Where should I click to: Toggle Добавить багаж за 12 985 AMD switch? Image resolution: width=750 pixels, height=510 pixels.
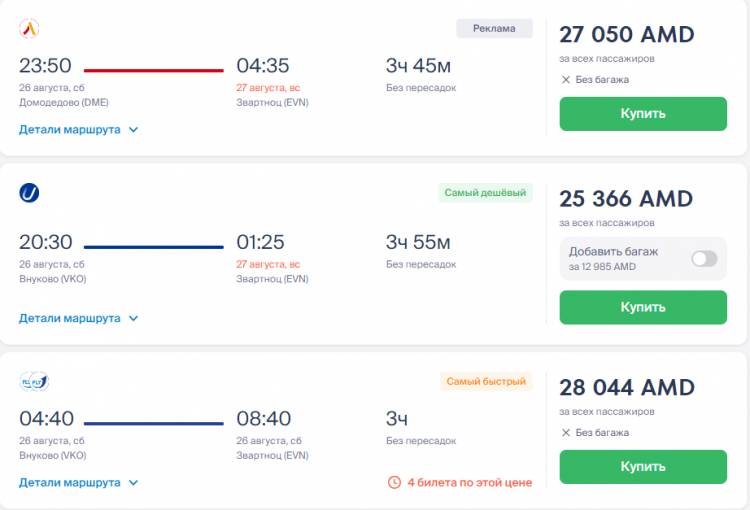(x=704, y=259)
